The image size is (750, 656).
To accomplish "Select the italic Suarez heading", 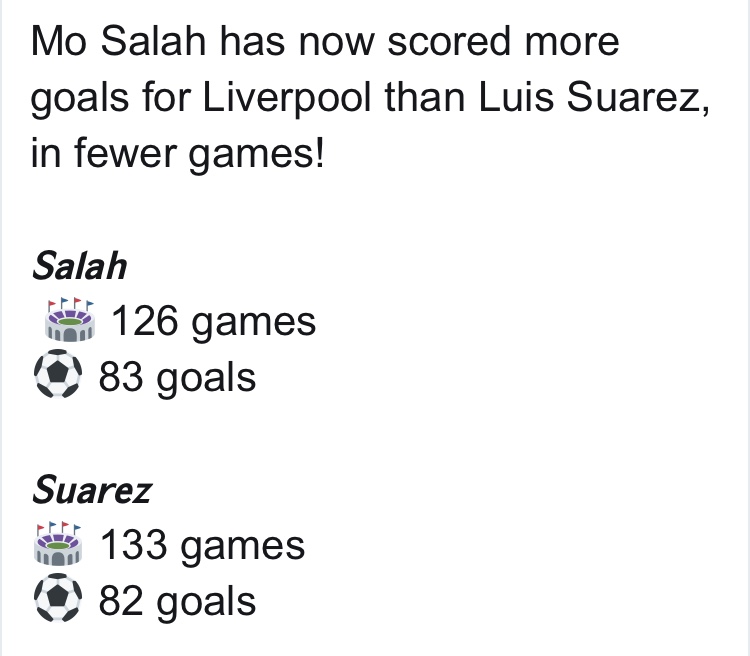I will point(91,490).
